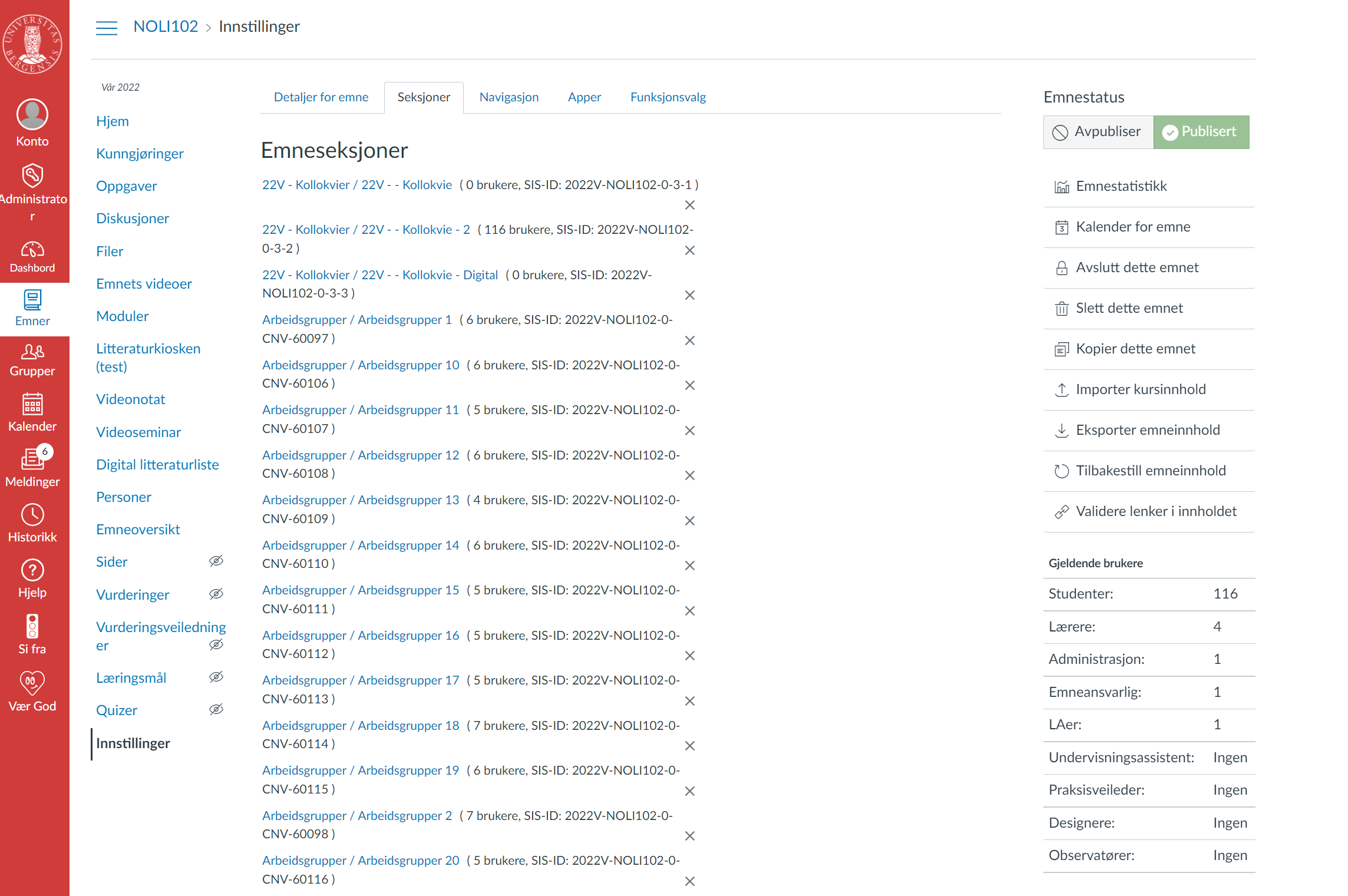
Task: Open Emnets videoer link
Action: tap(144, 284)
